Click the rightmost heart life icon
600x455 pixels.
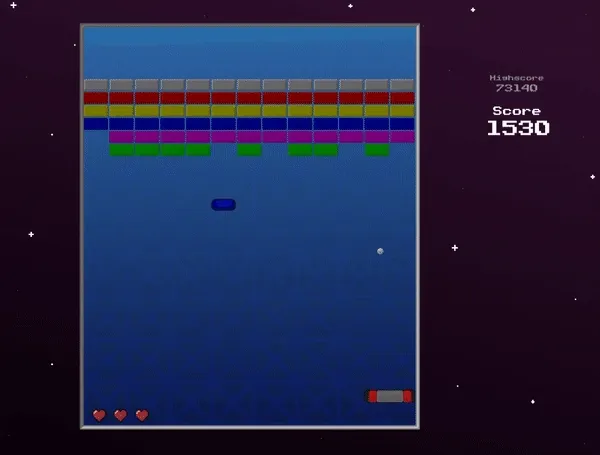pos(142,415)
